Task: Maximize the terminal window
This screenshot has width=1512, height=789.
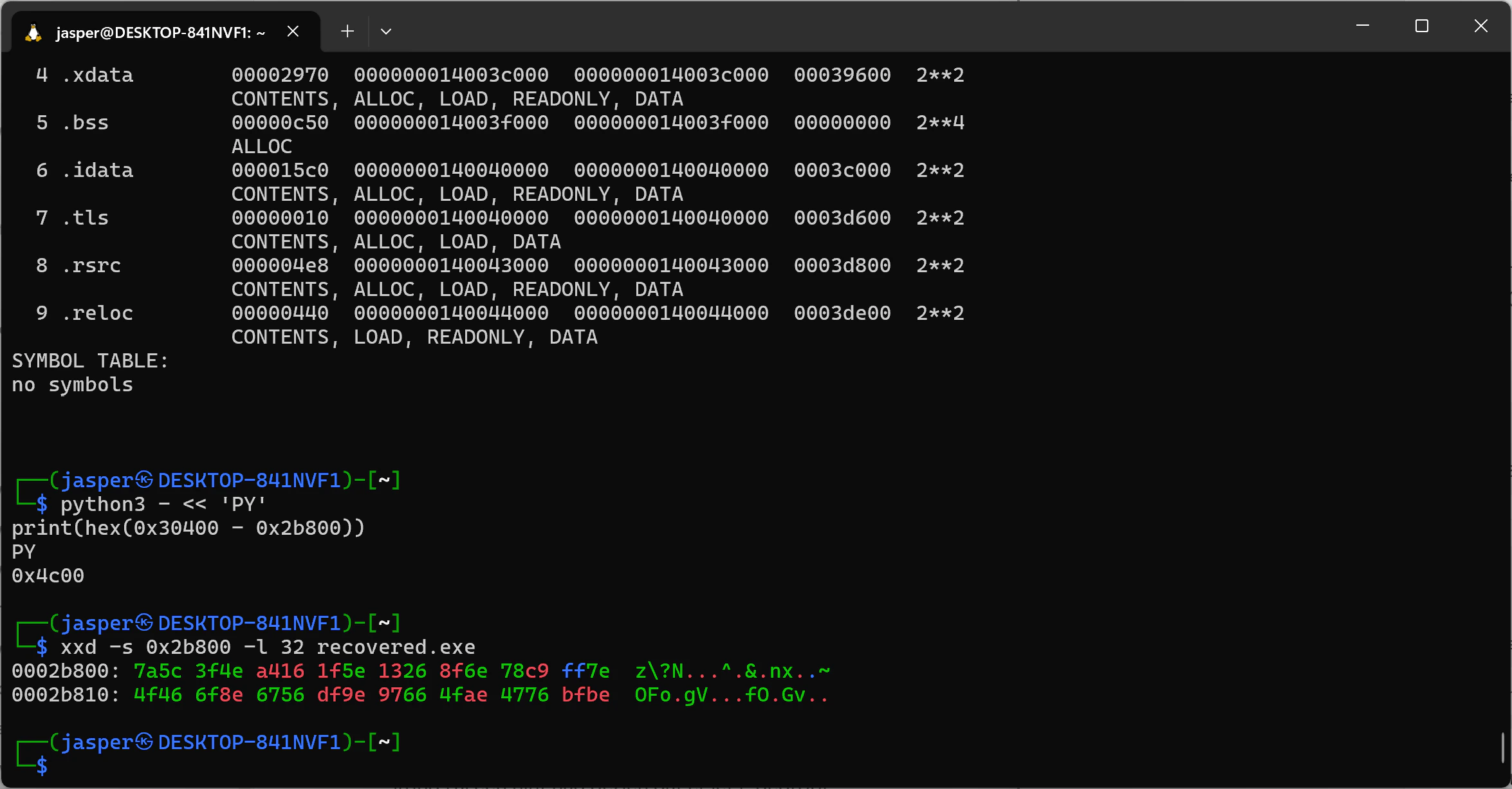Action: tap(1422, 26)
